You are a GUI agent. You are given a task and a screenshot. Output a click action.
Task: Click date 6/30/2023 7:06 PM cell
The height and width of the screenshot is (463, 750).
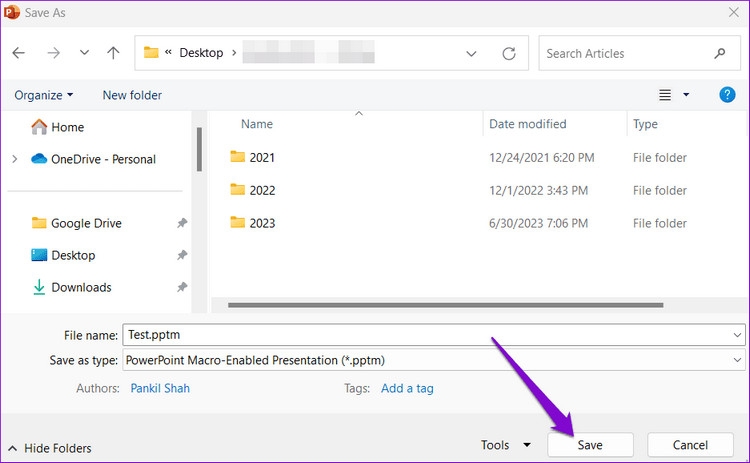pos(538,223)
